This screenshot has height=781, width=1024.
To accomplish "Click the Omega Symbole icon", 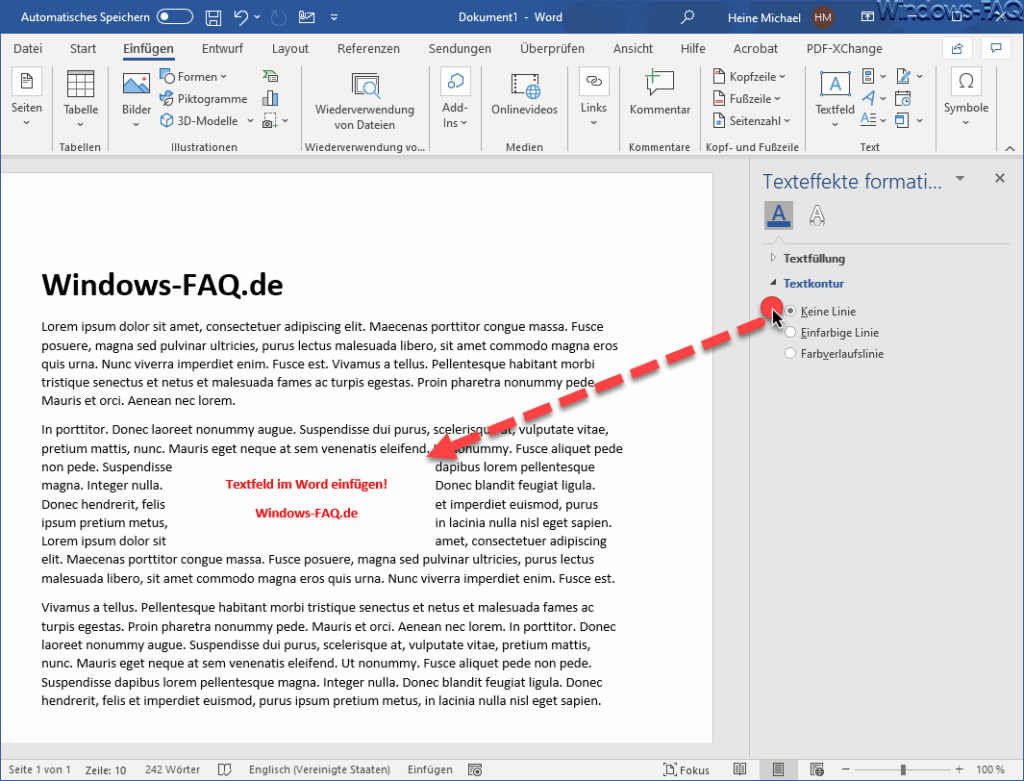I will coord(966,82).
